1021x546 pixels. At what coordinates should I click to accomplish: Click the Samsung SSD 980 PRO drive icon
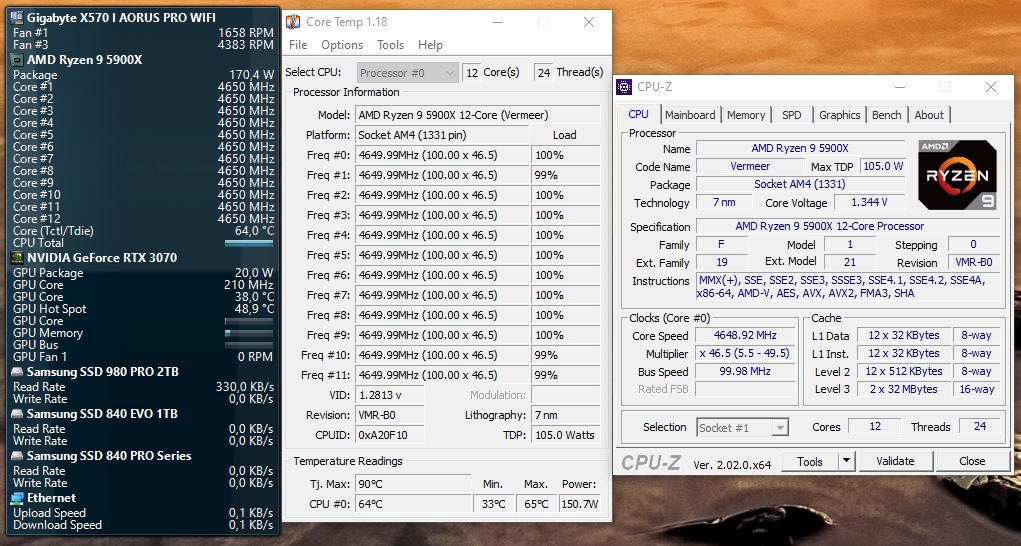click(18, 372)
